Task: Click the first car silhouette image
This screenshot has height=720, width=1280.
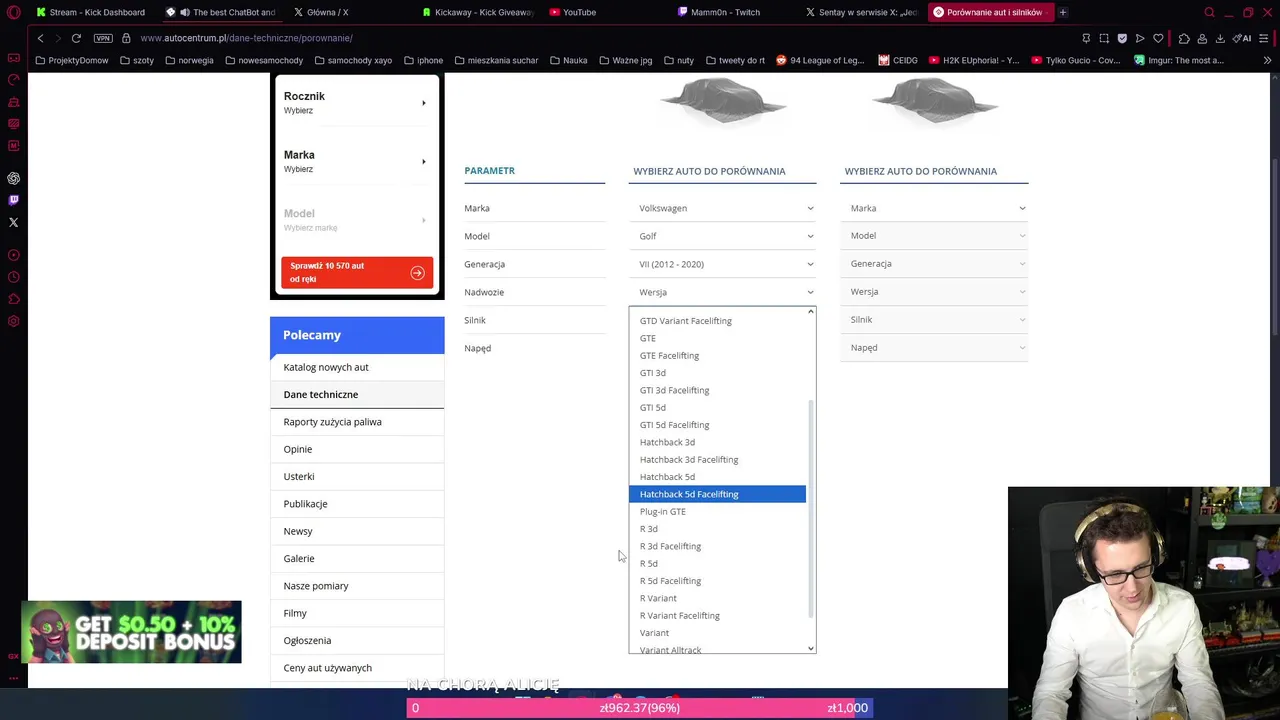Action: pos(723,102)
